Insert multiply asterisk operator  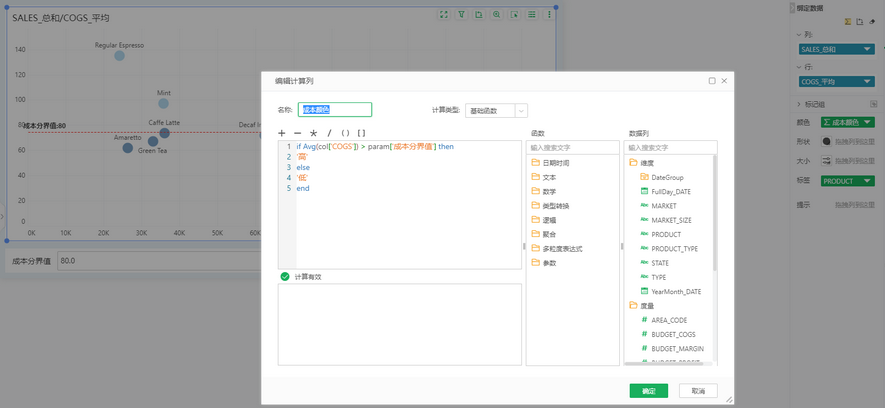point(314,133)
